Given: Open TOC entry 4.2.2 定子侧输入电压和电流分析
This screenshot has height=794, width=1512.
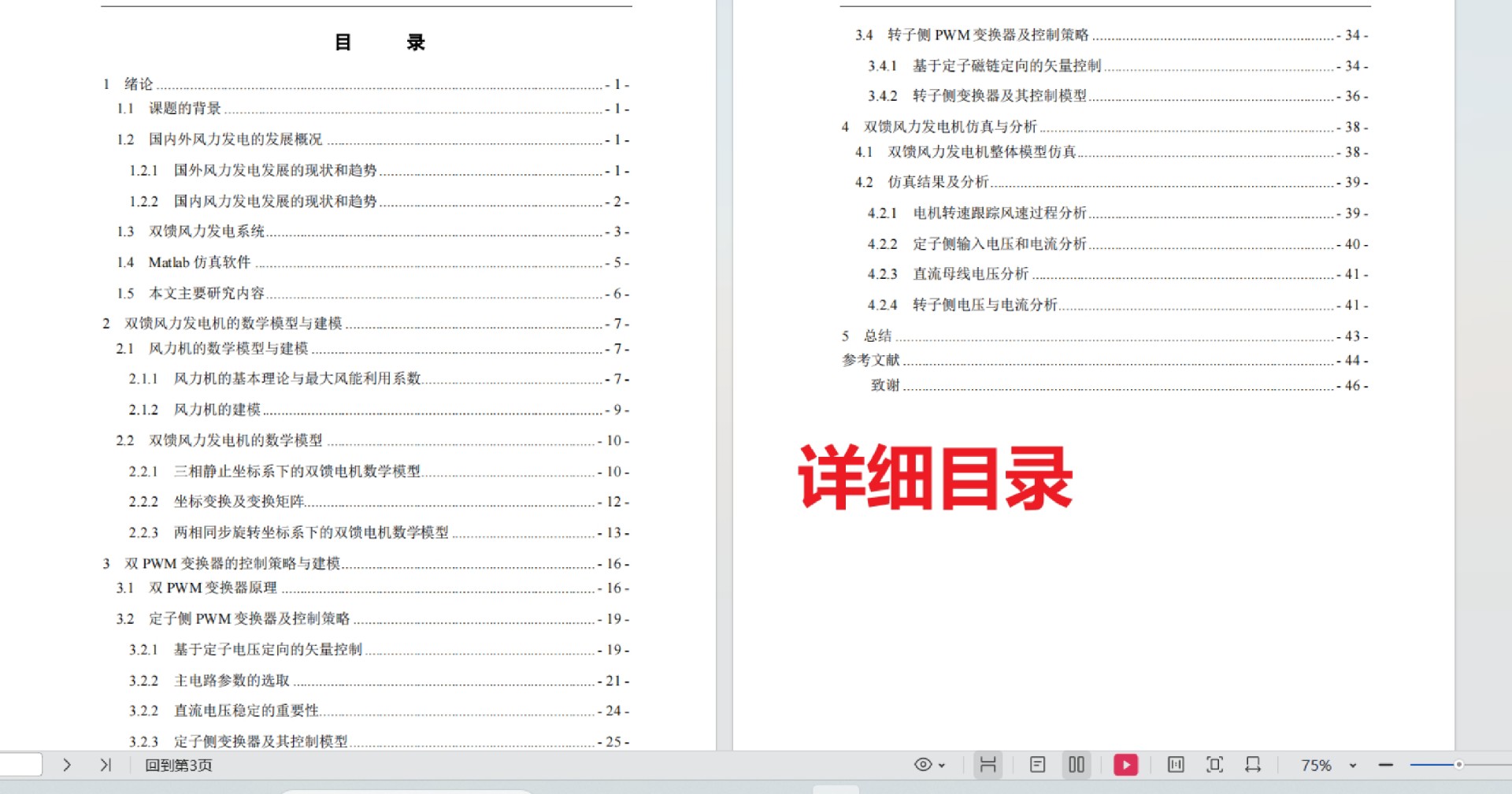Looking at the screenshot, I should pos(1118,243).
